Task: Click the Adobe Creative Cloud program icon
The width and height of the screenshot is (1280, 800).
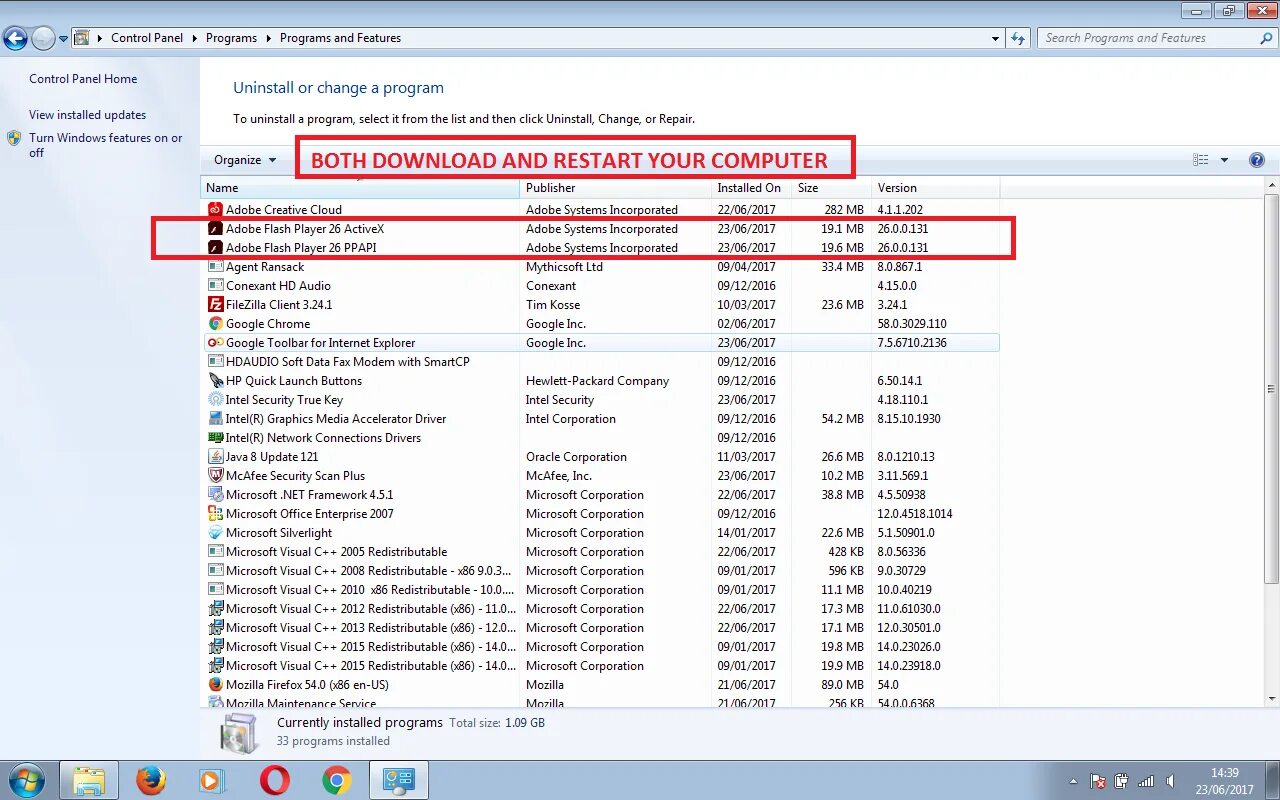Action: coord(215,210)
